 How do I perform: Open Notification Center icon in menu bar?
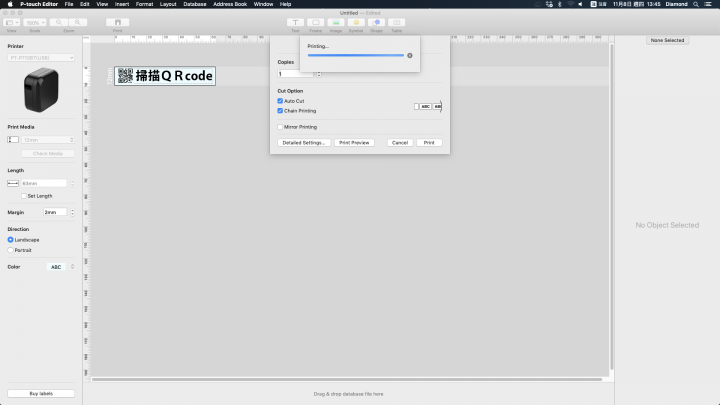click(x=708, y=4)
